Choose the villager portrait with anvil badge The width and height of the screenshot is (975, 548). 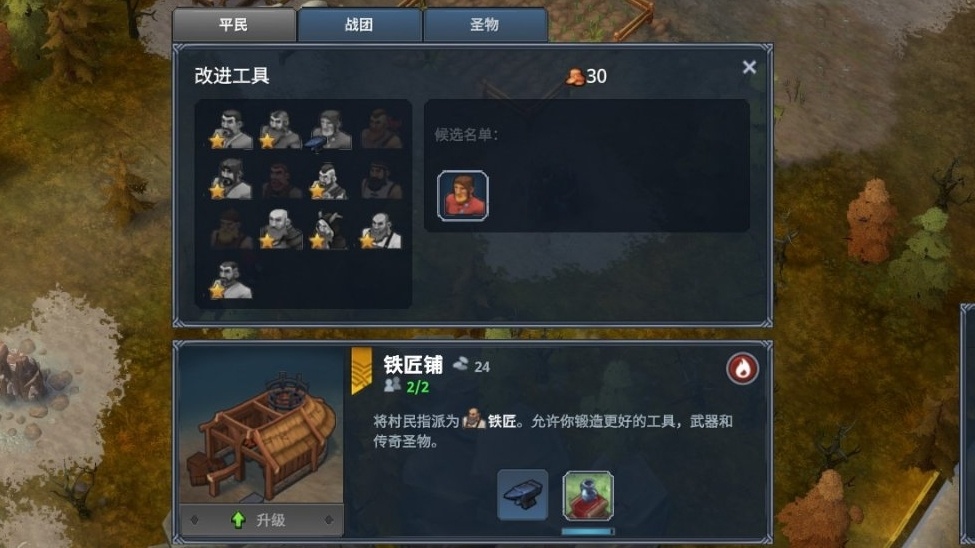[328, 129]
